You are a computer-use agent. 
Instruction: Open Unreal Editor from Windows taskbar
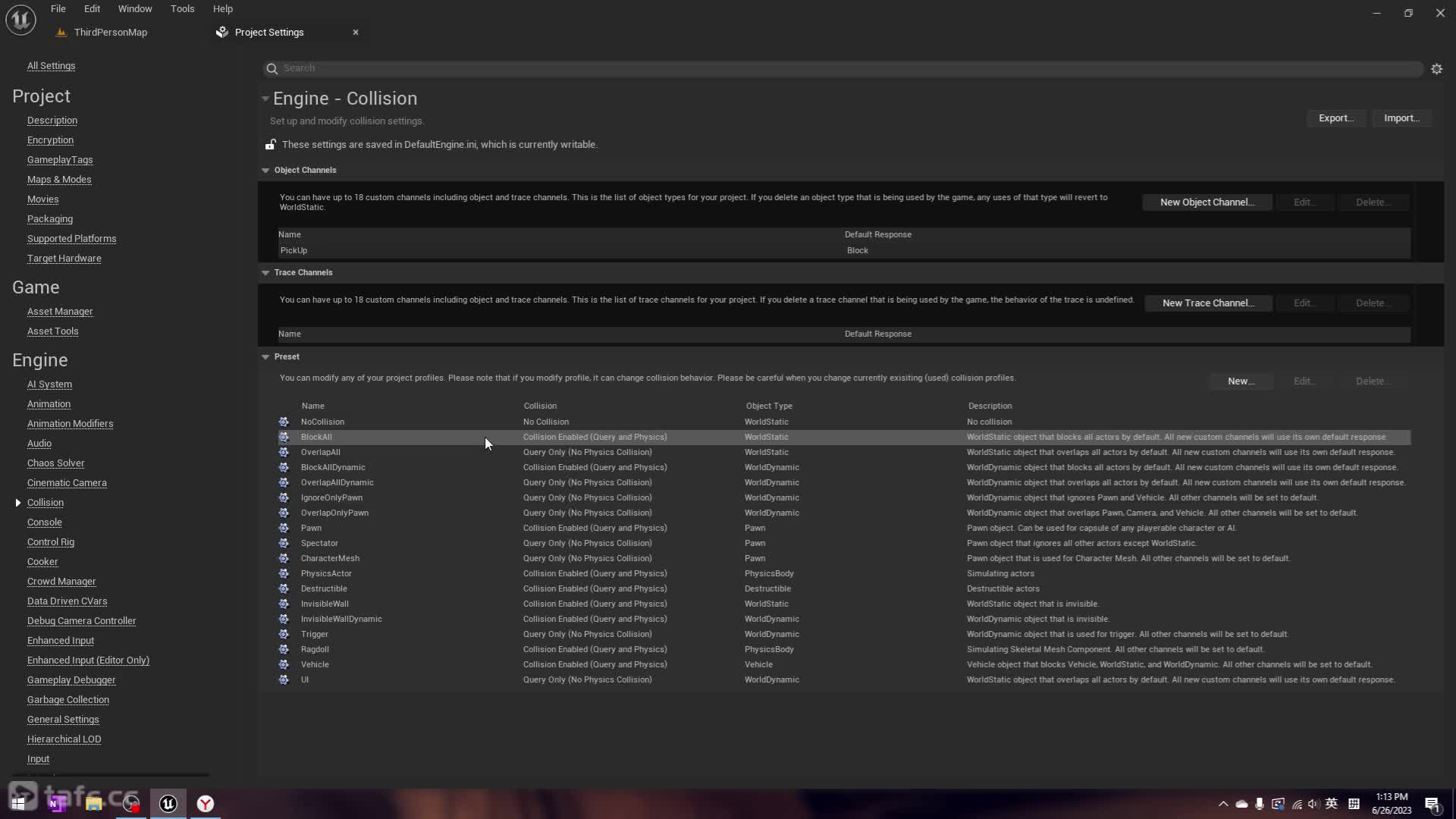point(168,804)
